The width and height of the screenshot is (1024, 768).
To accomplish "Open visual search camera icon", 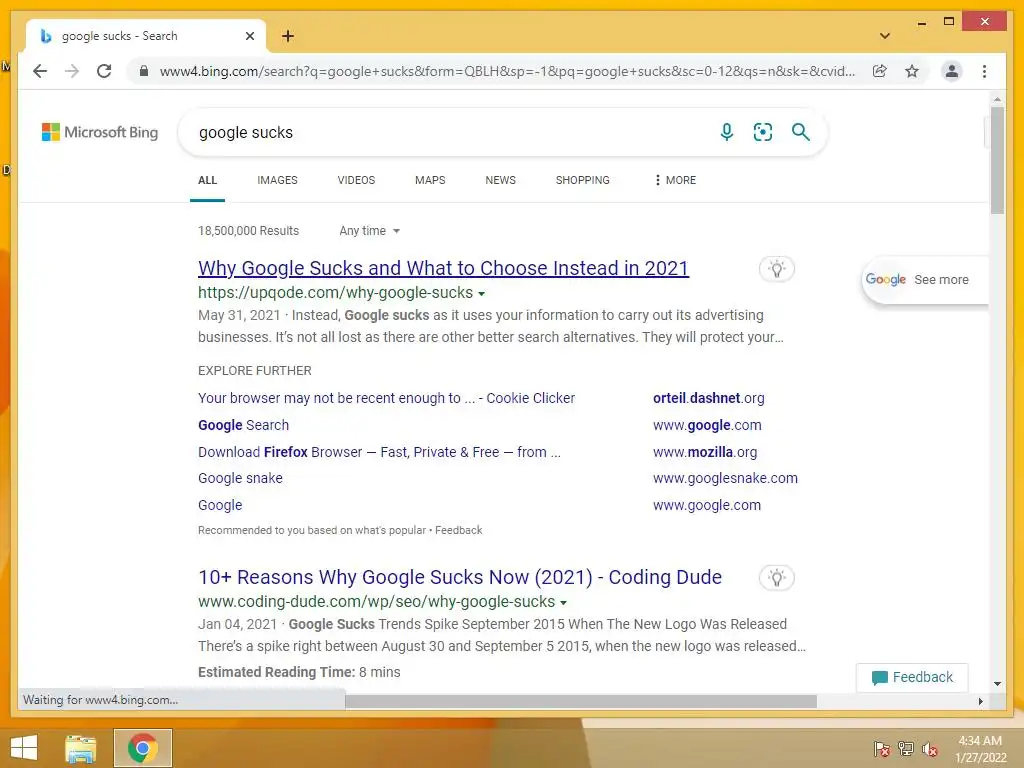I will click(x=763, y=132).
